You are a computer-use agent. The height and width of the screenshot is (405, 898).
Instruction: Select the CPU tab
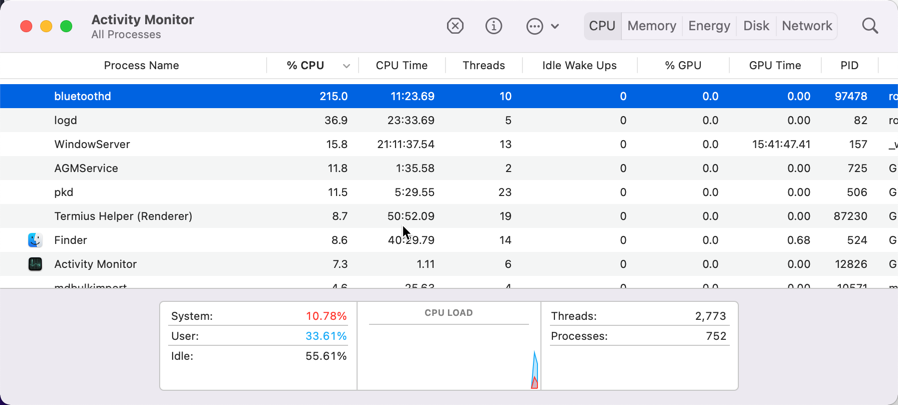tap(602, 26)
